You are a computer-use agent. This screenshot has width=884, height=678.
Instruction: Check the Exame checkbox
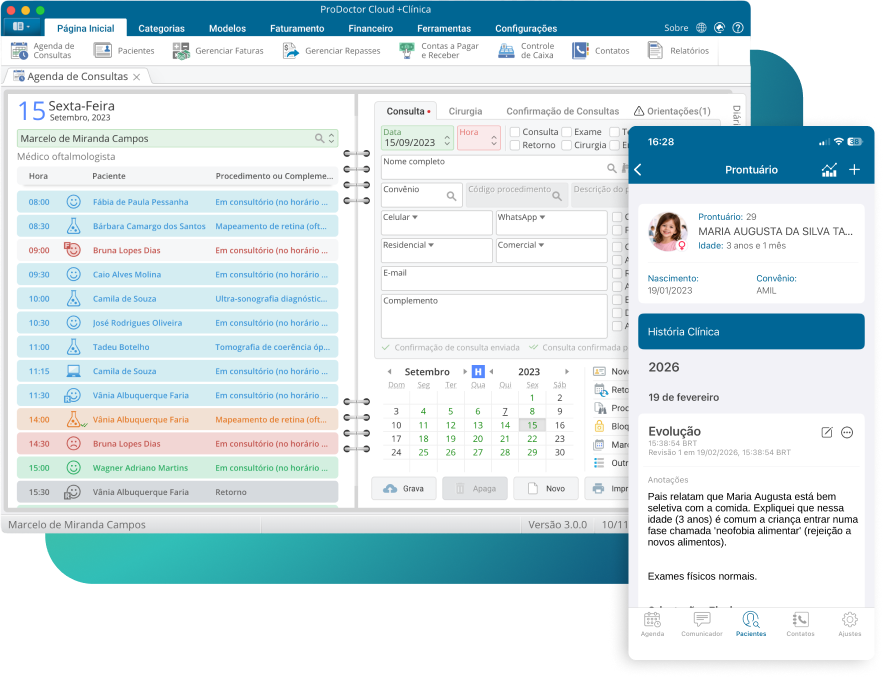tap(567, 132)
